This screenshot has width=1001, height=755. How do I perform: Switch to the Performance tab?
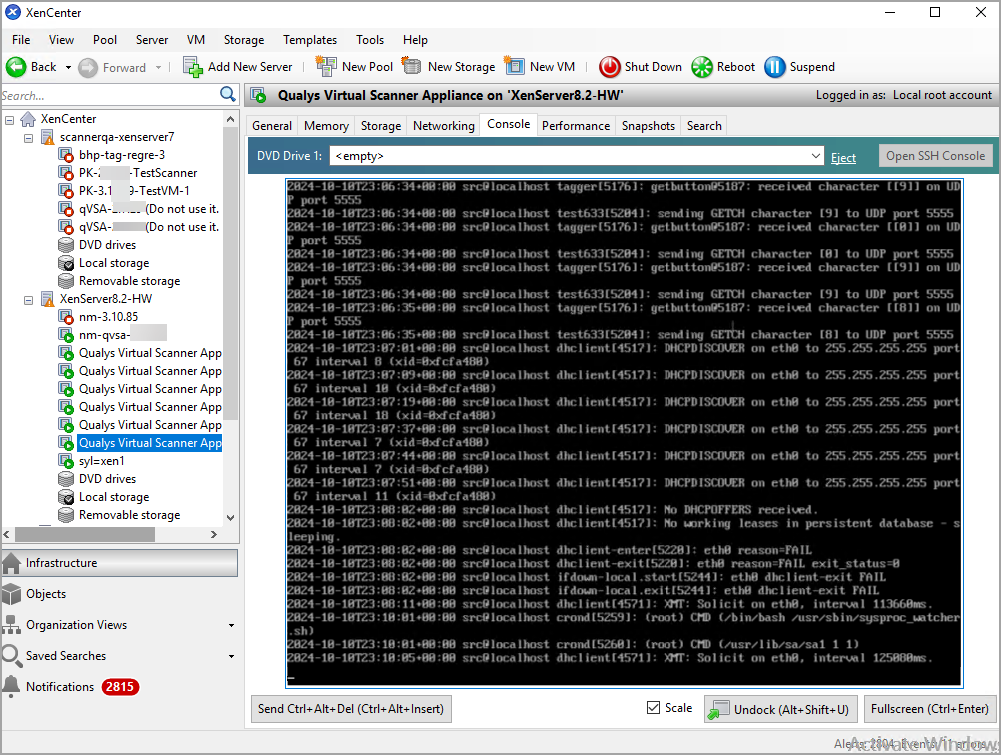[x=576, y=126]
